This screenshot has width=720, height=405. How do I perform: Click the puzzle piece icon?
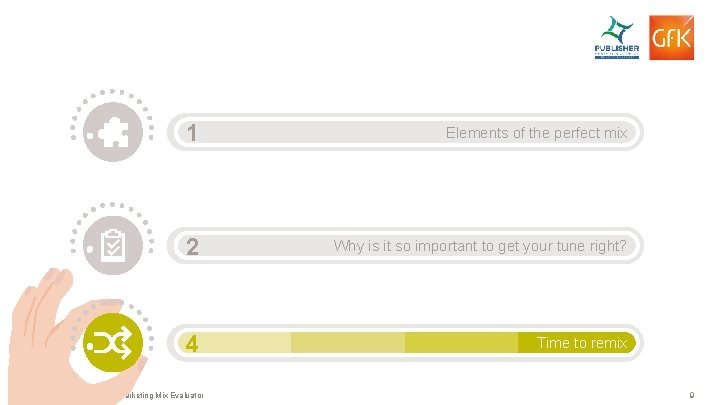(x=112, y=132)
